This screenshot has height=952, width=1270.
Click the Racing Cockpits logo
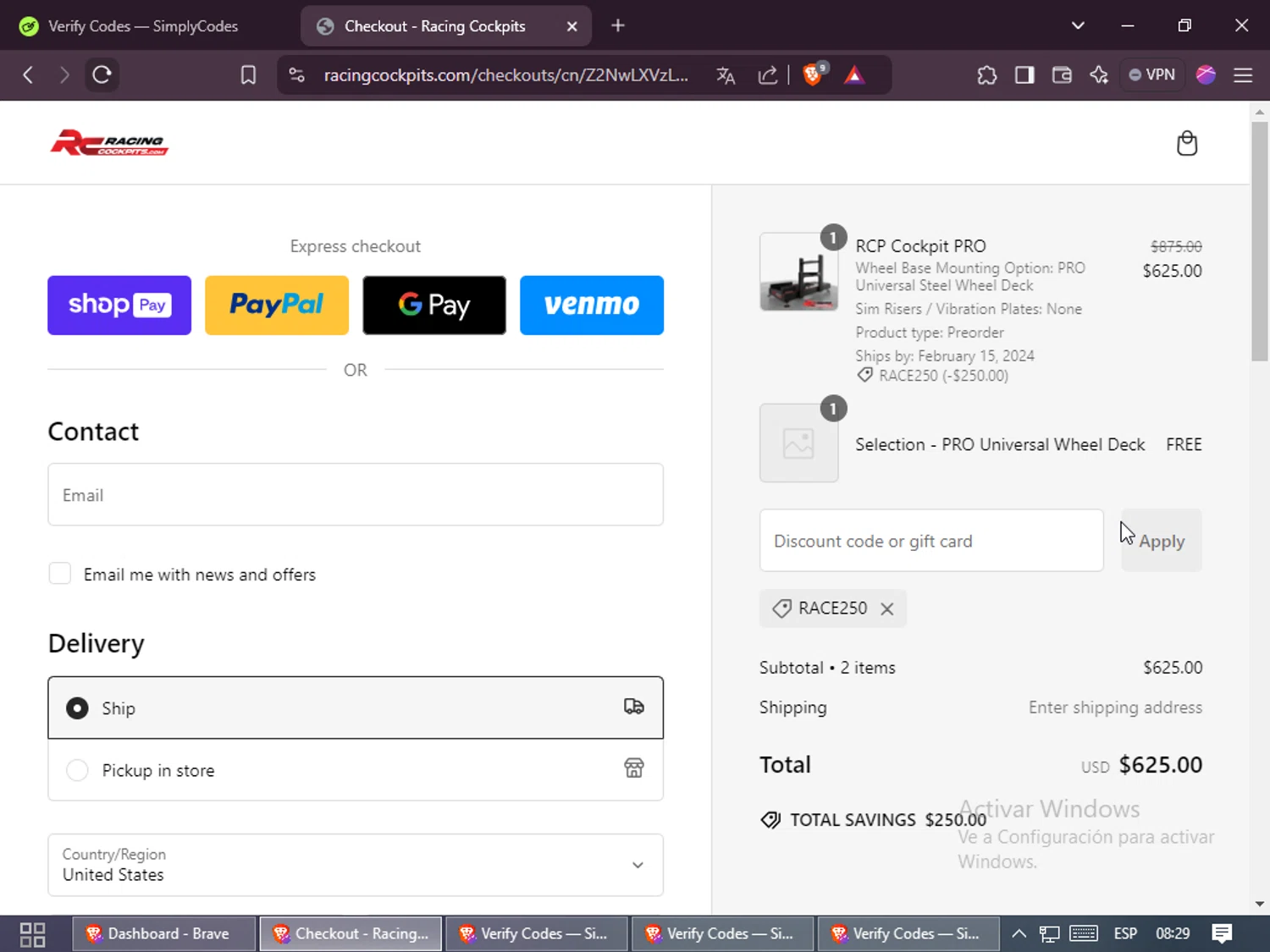tap(109, 143)
